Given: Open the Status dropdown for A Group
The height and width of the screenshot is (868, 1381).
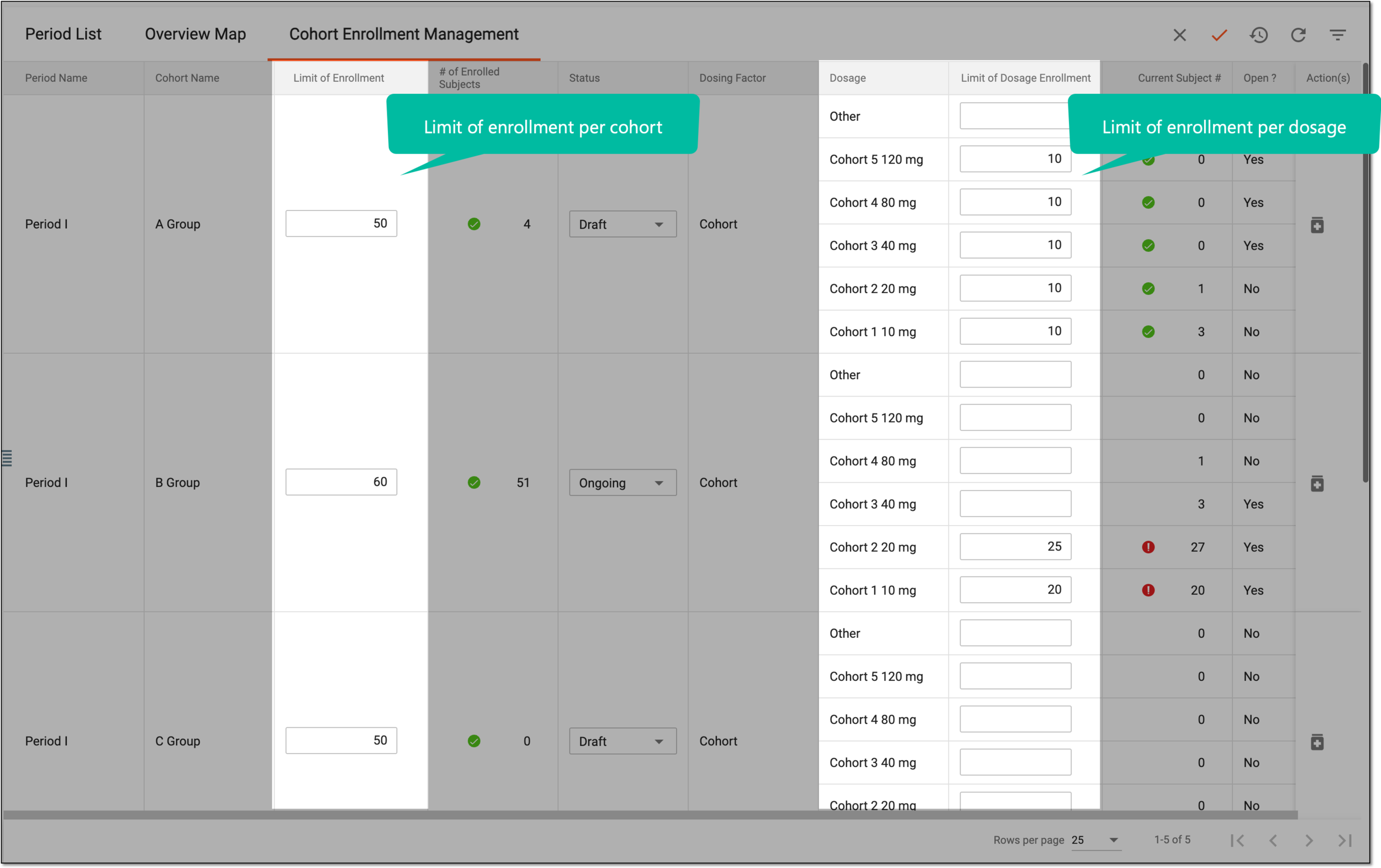Looking at the screenshot, I should point(622,224).
